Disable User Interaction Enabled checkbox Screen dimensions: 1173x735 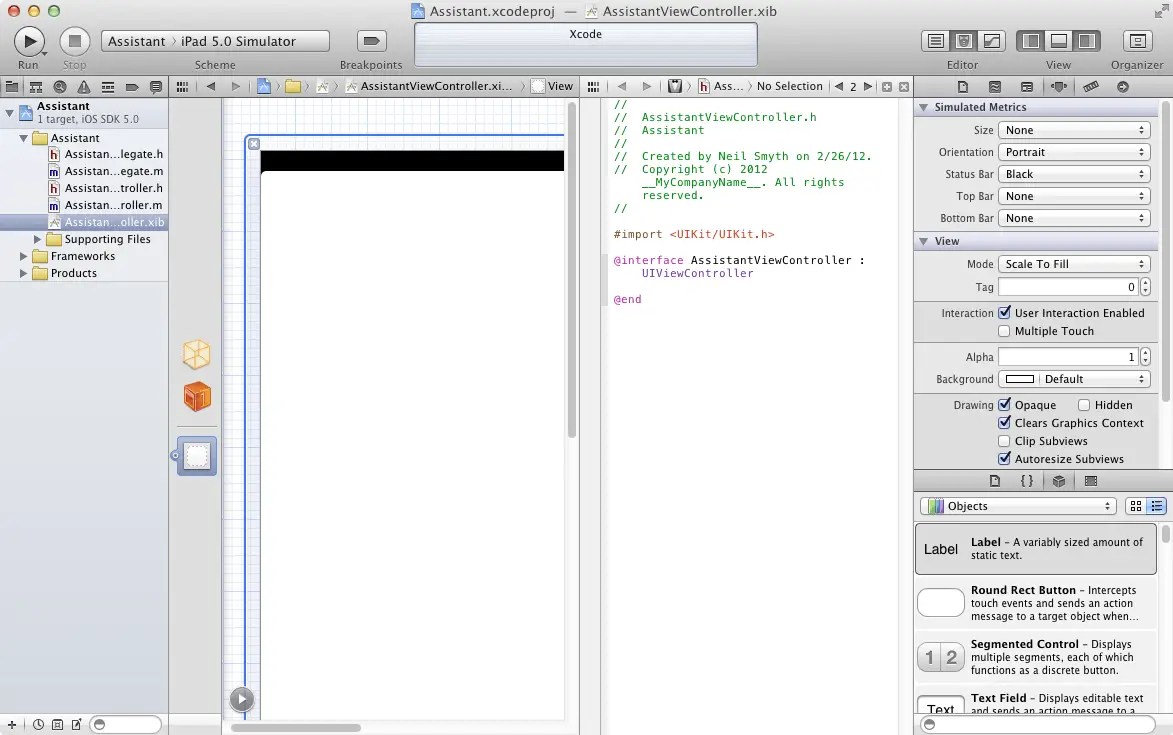(x=1005, y=313)
